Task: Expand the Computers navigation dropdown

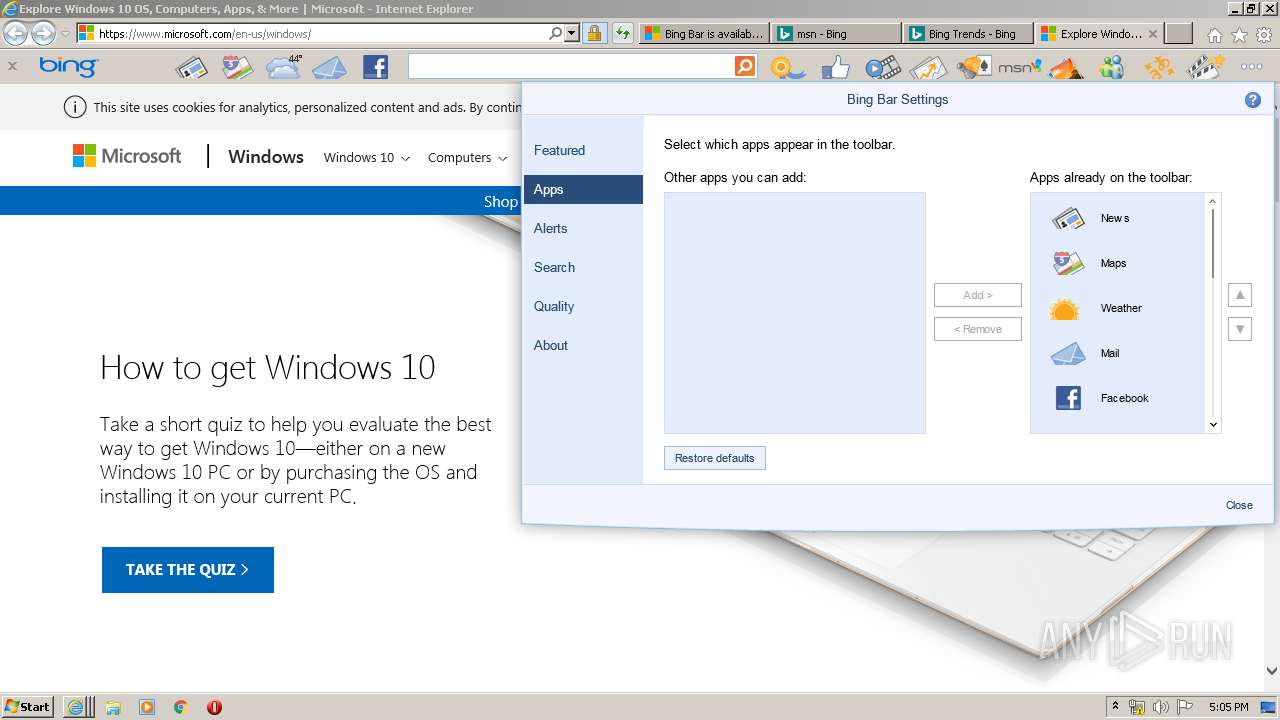Action: 468,158
